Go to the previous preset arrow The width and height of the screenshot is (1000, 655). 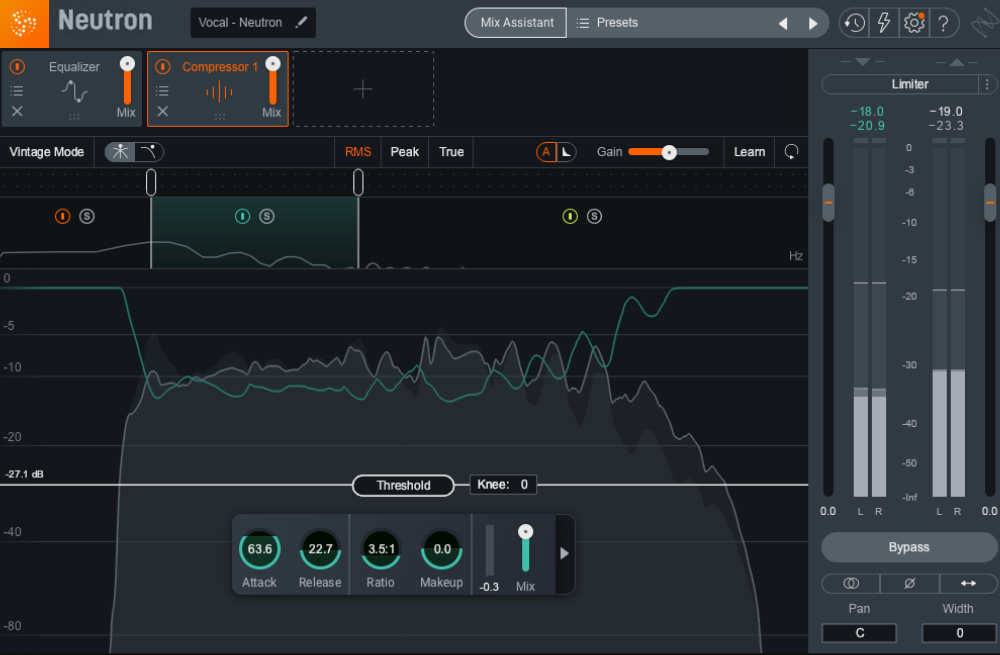(783, 24)
